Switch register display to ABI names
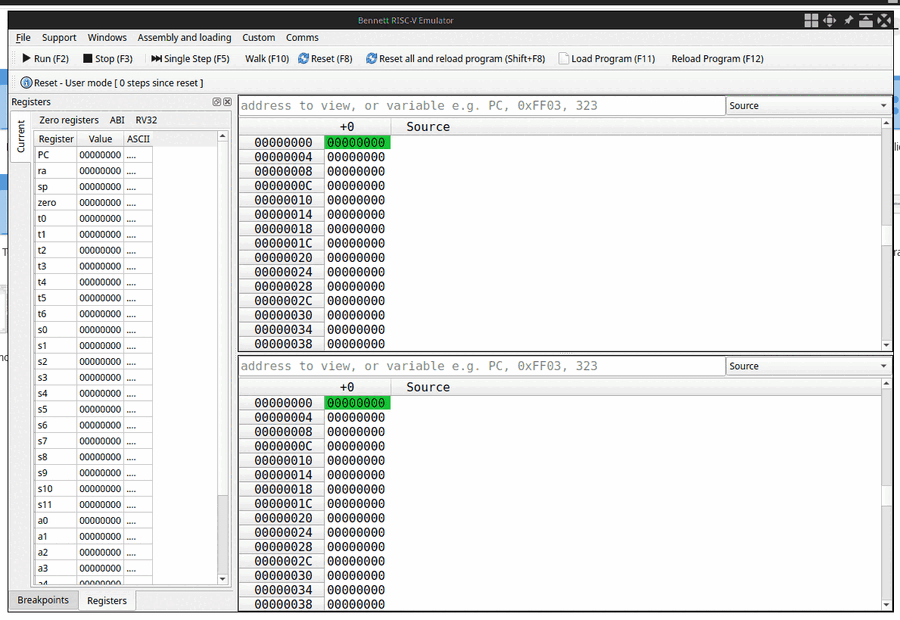Screen dimensions: 900x620 pos(117,119)
